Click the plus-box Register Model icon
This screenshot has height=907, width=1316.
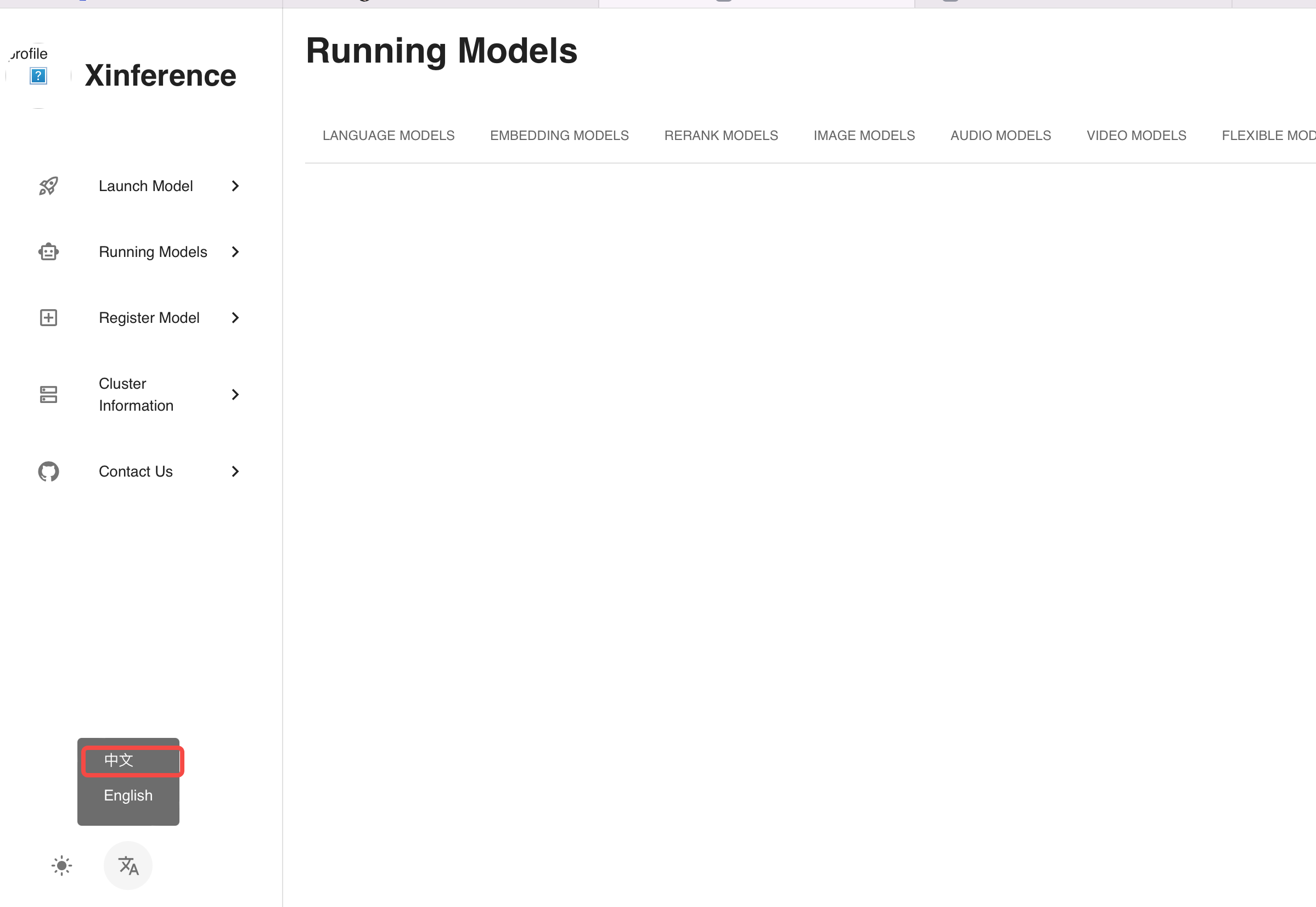(x=48, y=318)
